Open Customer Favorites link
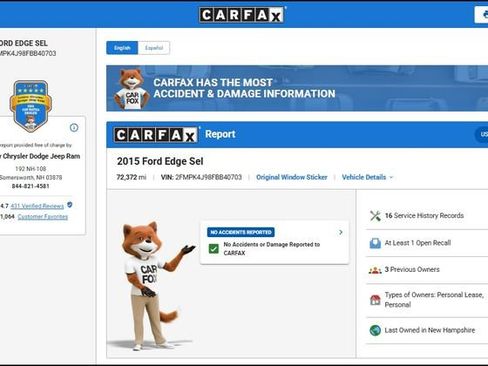The height and width of the screenshot is (366, 488). coord(43,217)
